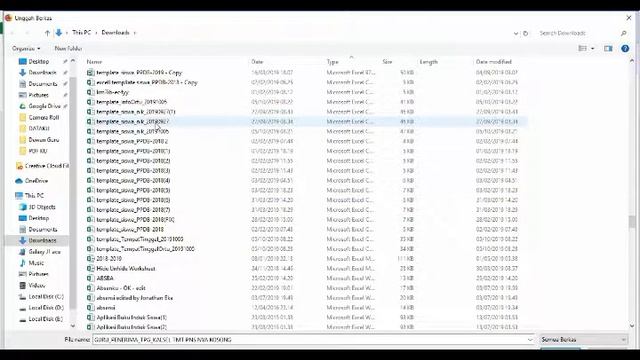Select the DATAKU folder in sidebar
The image size is (640, 360).
(x=39, y=128)
